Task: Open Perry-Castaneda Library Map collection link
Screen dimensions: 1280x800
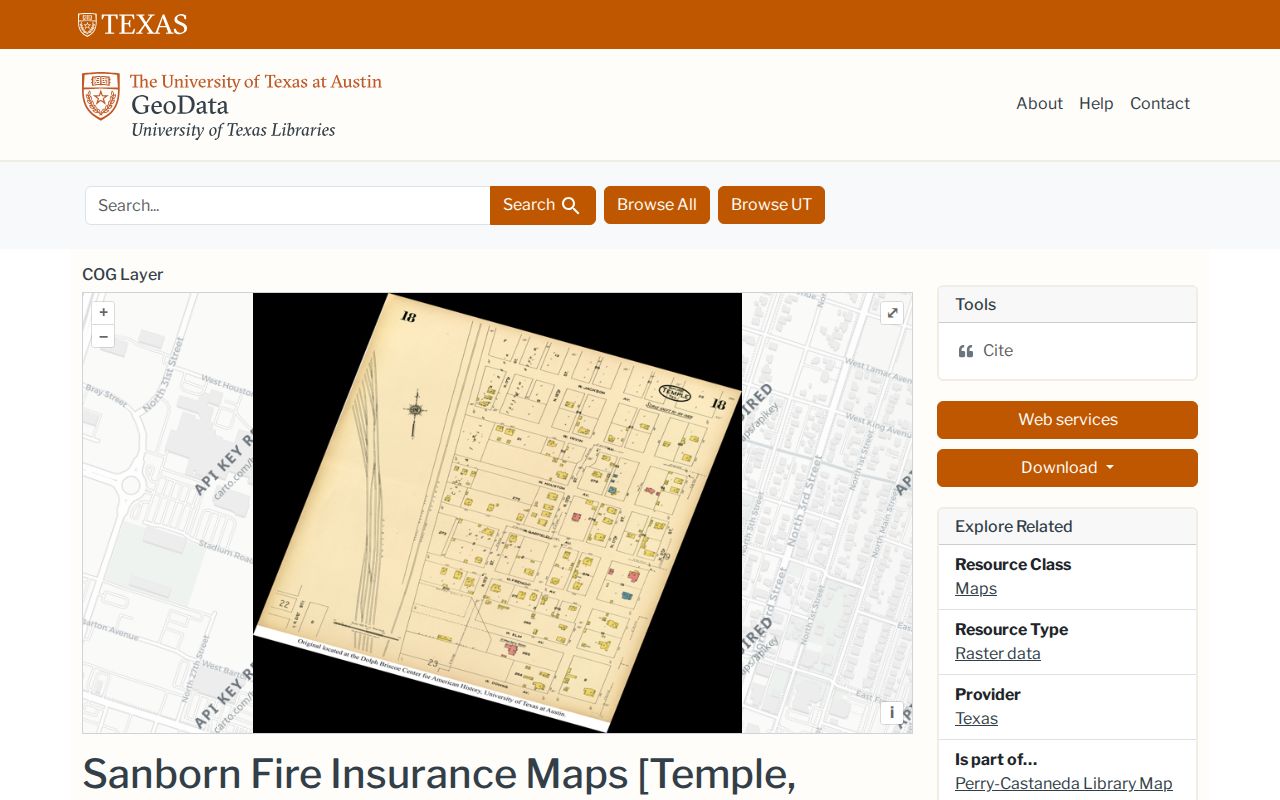Action: click(1064, 784)
